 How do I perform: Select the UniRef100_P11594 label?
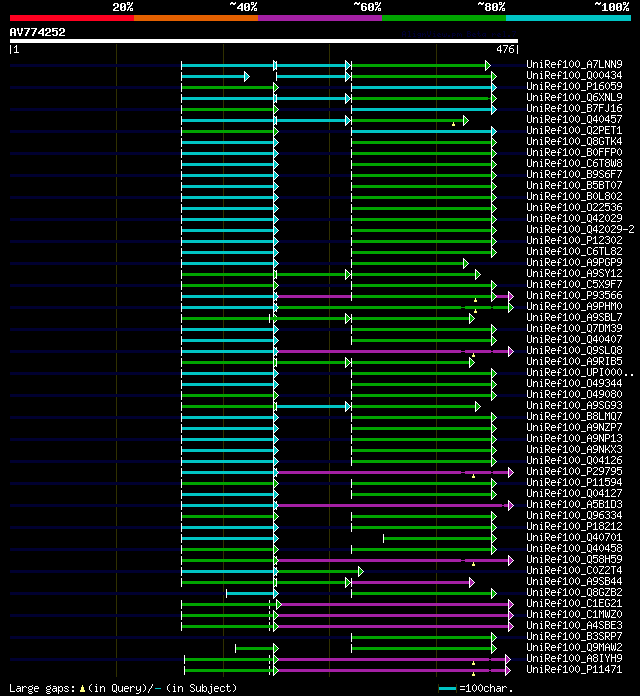point(574,482)
